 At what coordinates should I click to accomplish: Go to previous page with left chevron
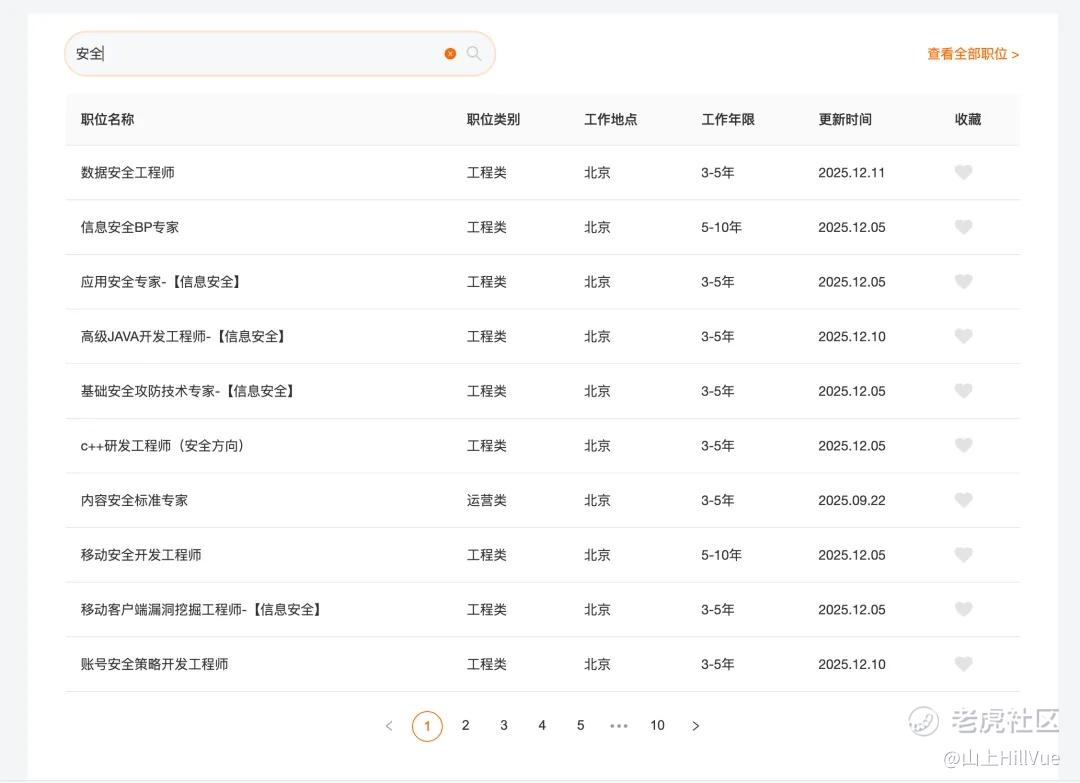point(389,726)
